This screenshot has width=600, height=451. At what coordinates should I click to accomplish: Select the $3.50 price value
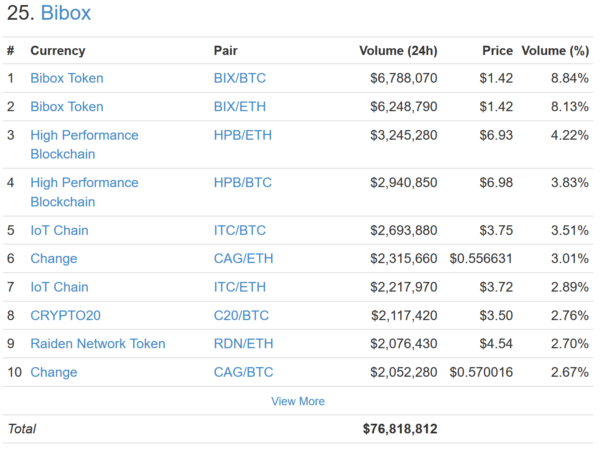(x=496, y=315)
